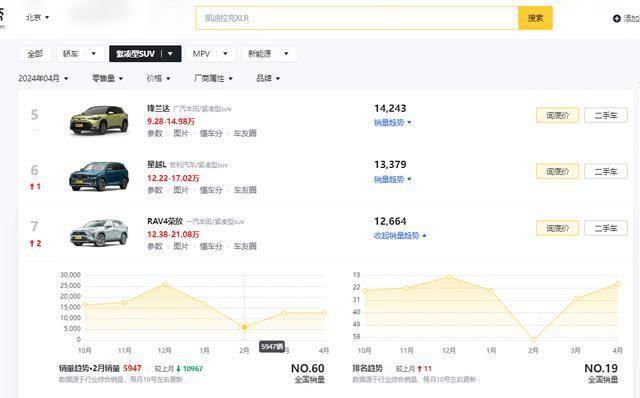Expand the MPV dropdown arrow
Image resolution: width=640 pixels, height=398 pixels.
(225, 54)
